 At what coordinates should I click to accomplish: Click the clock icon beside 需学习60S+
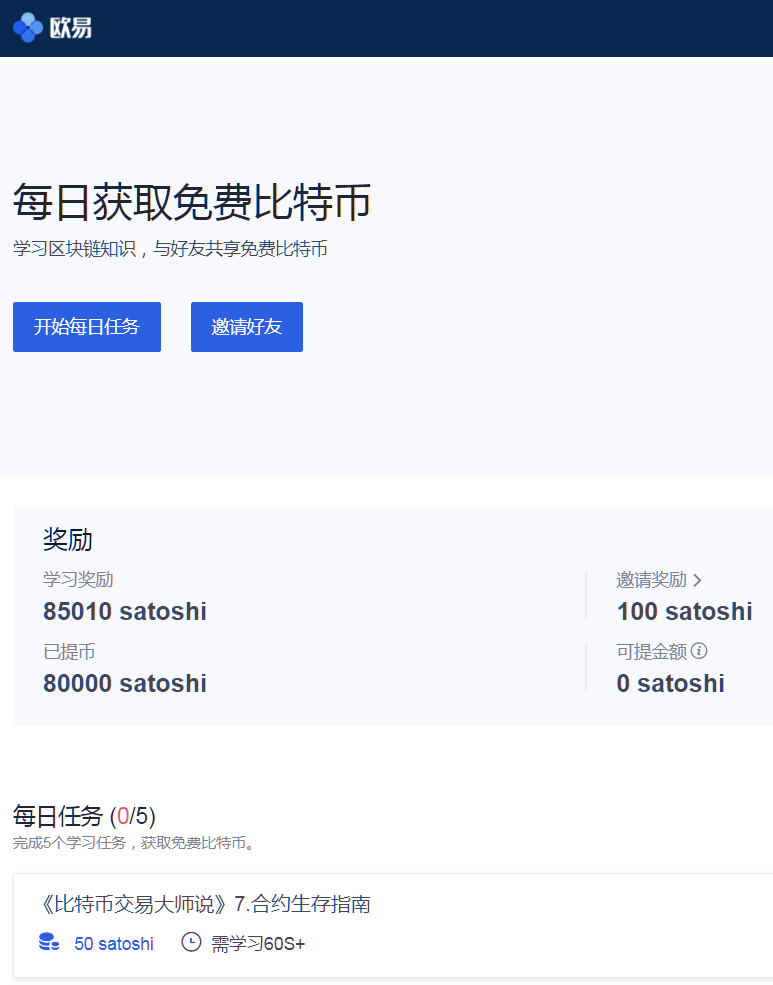click(192, 942)
